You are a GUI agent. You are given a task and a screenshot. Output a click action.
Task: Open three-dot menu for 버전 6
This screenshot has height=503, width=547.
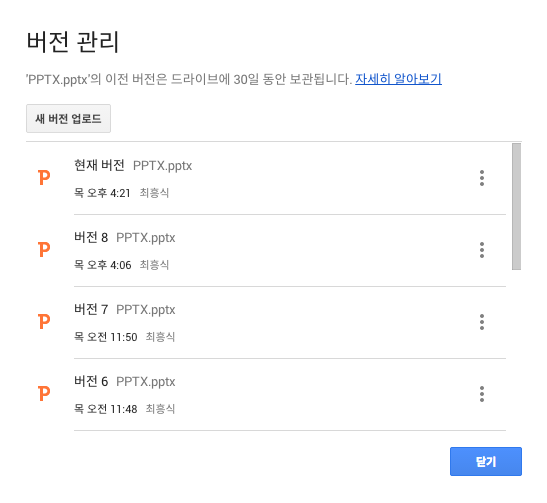point(481,394)
